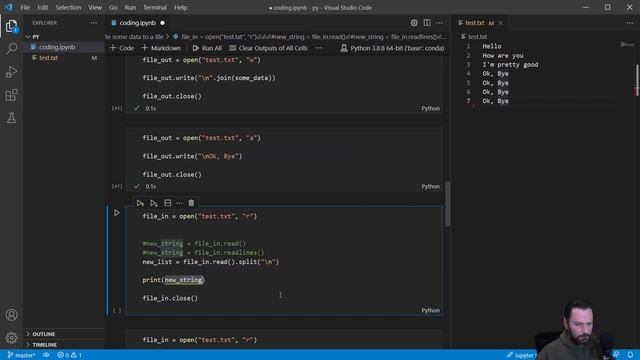The width and height of the screenshot is (640, 360).
Task: Click the notifications bell in status bar
Action: tap(631, 355)
